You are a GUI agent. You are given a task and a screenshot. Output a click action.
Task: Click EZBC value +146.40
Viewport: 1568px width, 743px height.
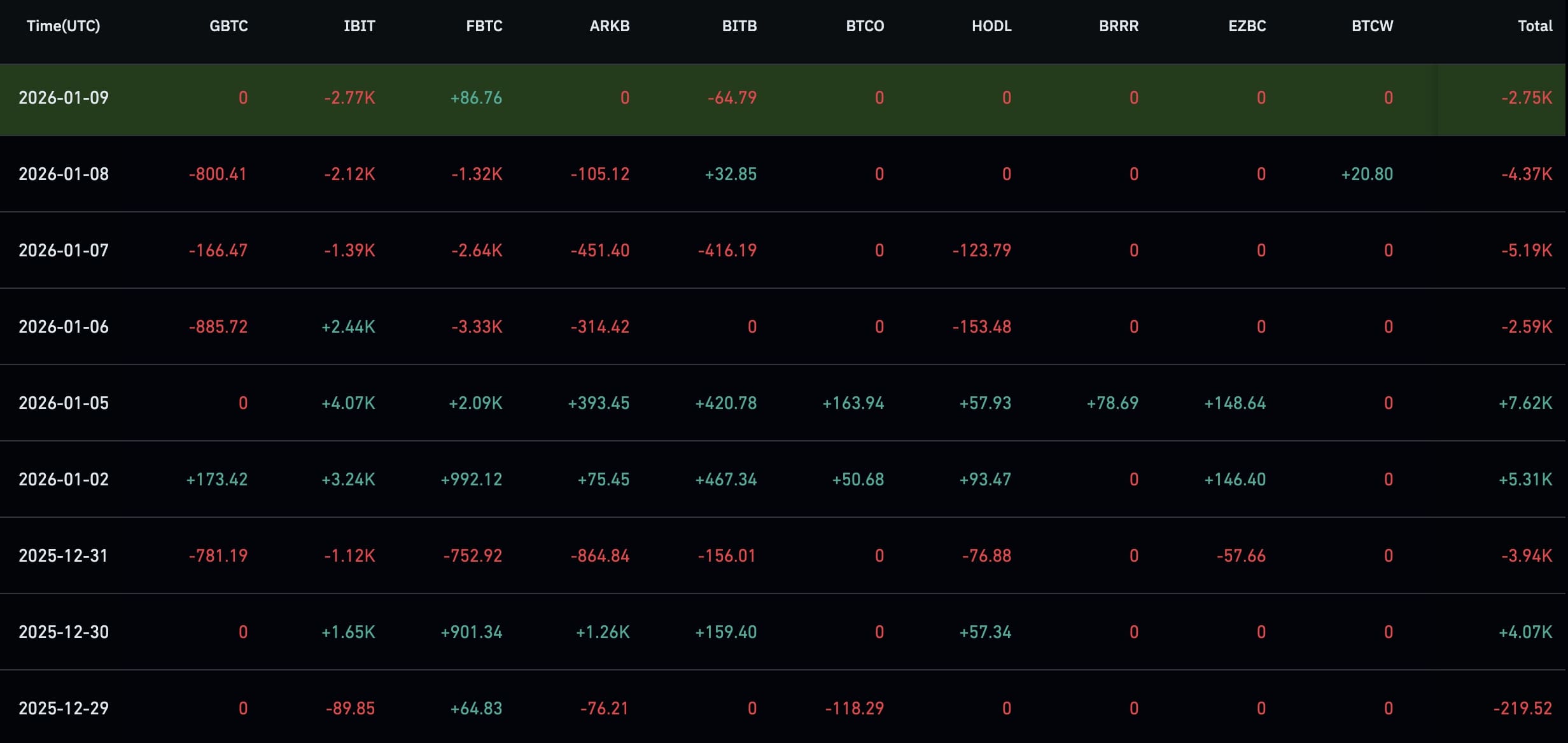(x=1235, y=479)
